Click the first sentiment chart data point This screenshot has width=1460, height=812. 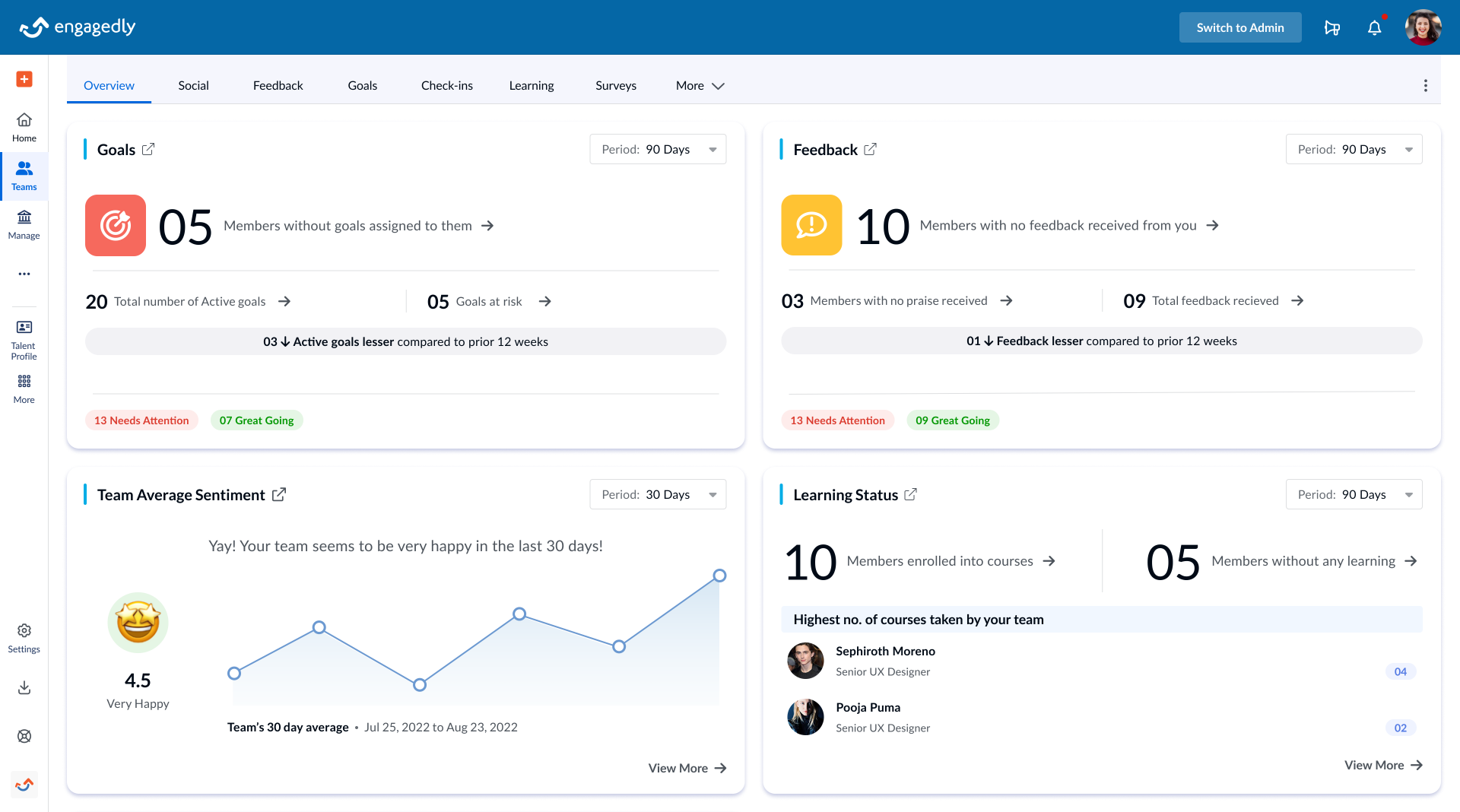pos(234,673)
